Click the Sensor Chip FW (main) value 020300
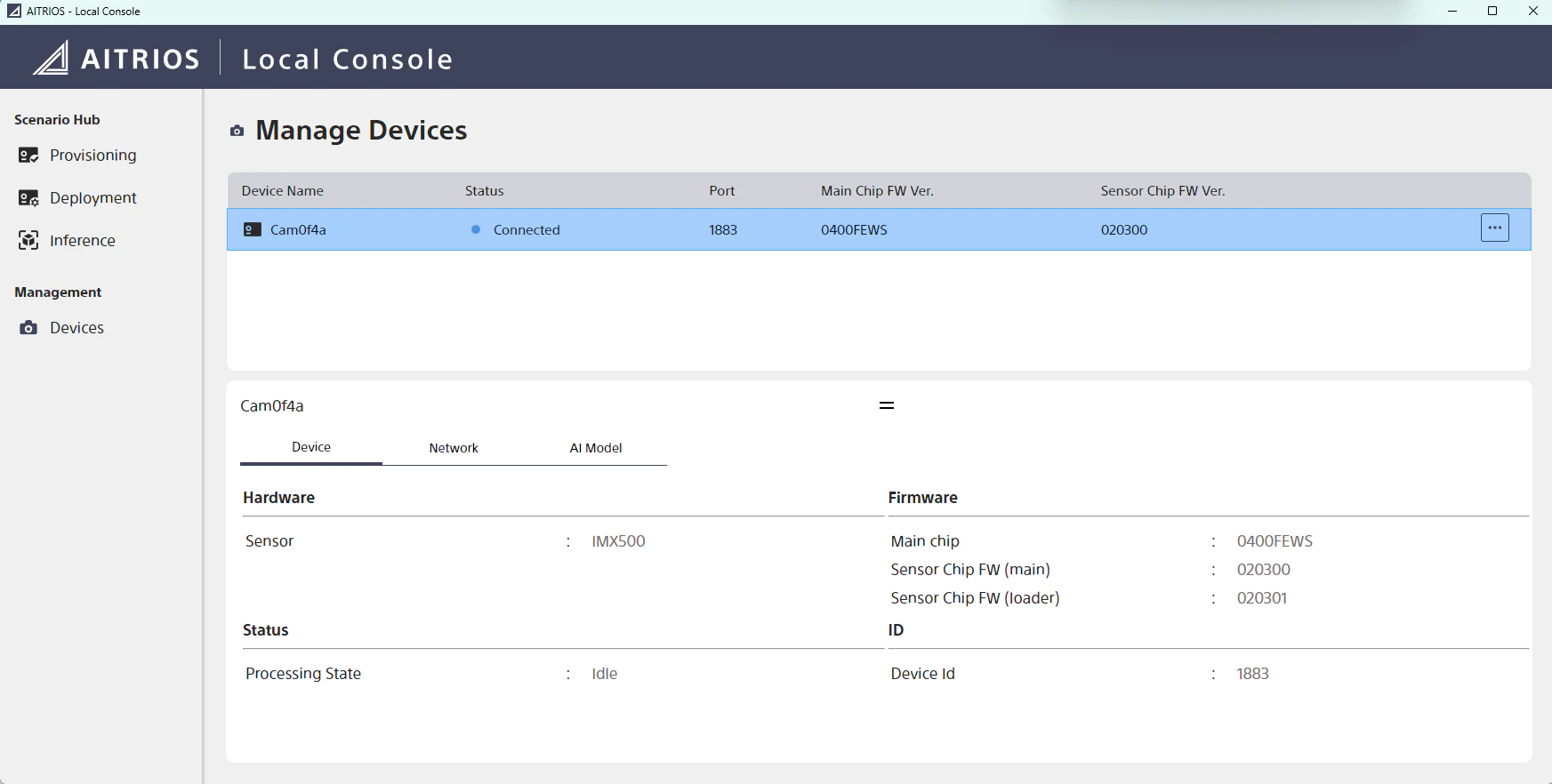The height and width of the screenshot is (784, 1552). (1264, 570)
